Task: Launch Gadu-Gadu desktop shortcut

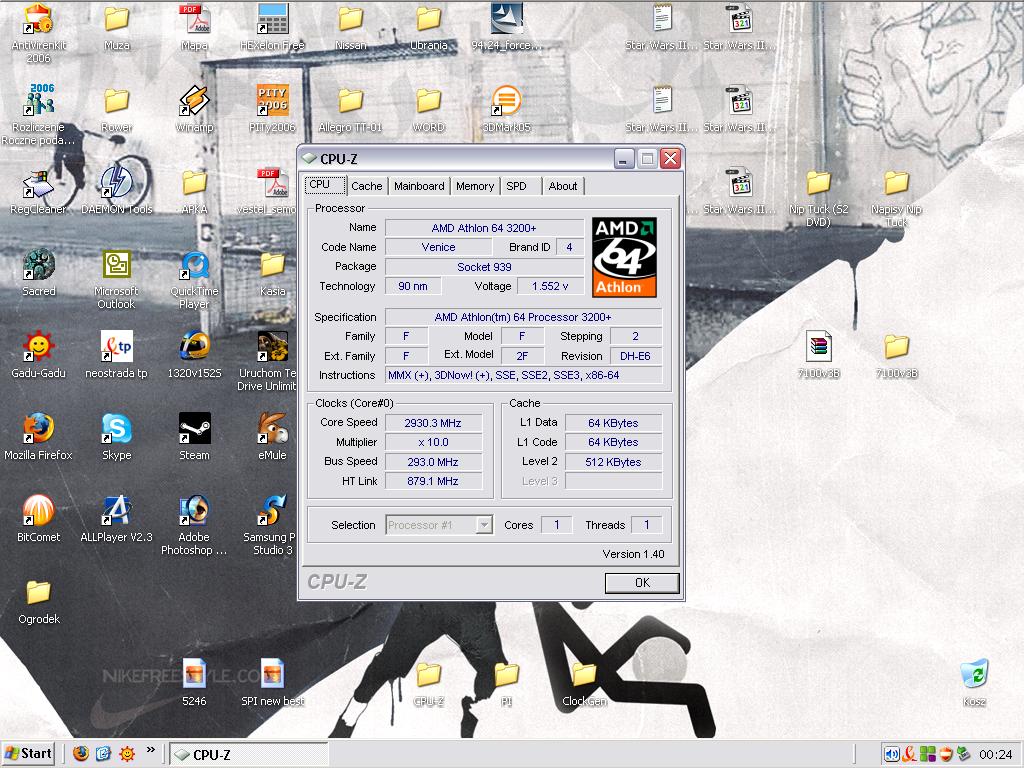Action: pos(39,355)
